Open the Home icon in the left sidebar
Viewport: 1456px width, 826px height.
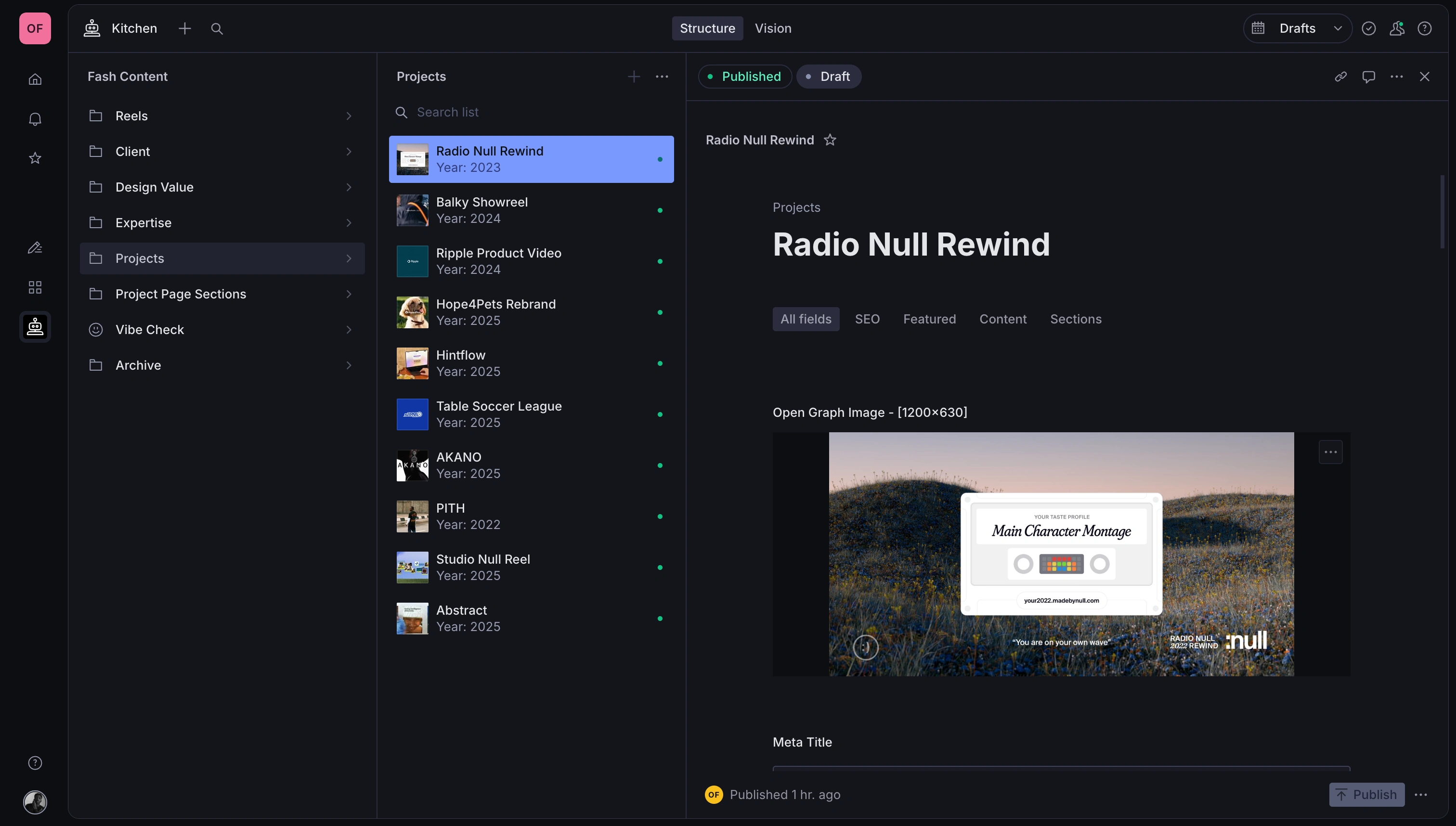(35, 79)
